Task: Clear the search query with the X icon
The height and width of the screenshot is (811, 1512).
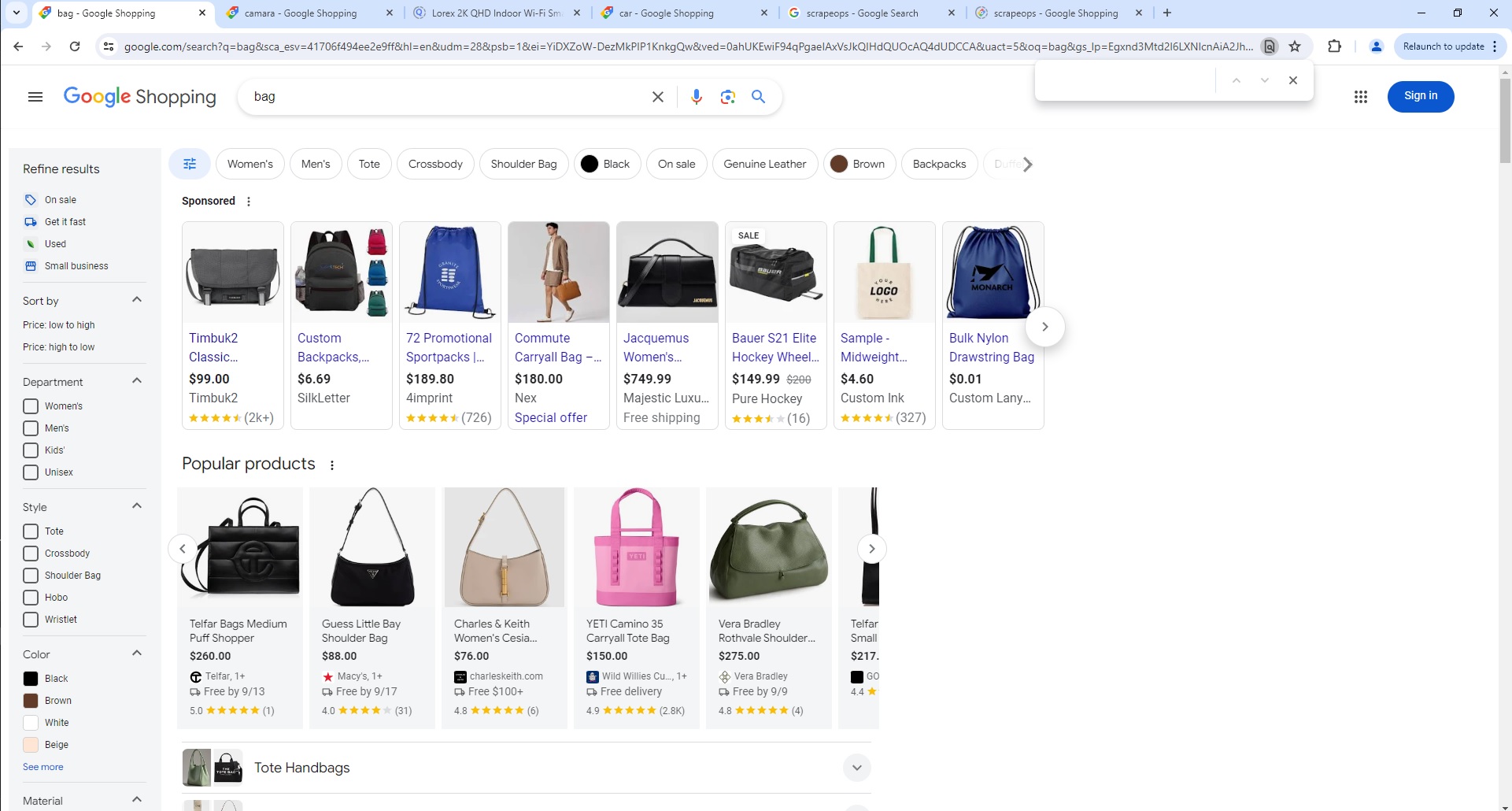Action: [658, 96]
